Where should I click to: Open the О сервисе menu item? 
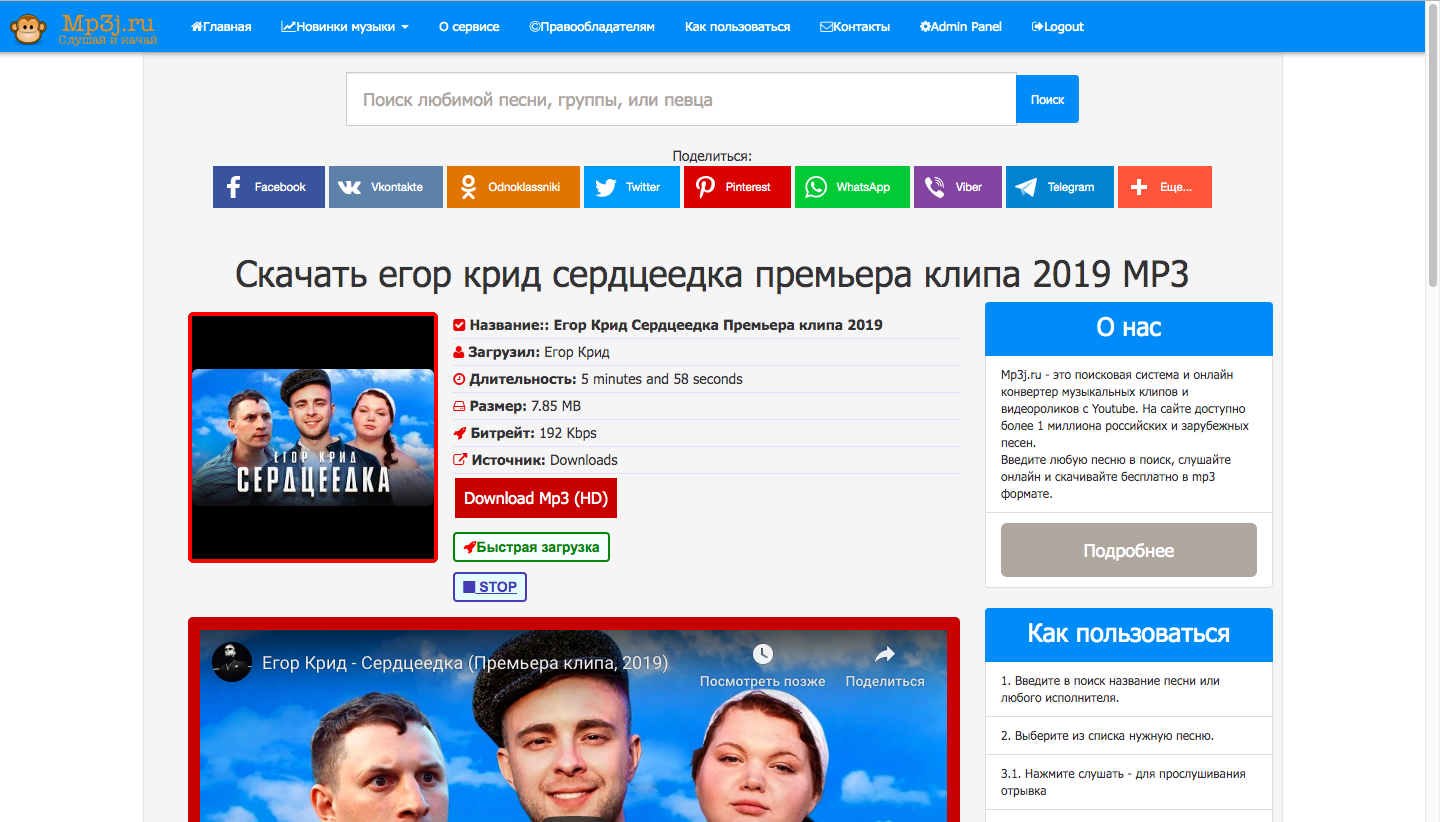point(469,27)
